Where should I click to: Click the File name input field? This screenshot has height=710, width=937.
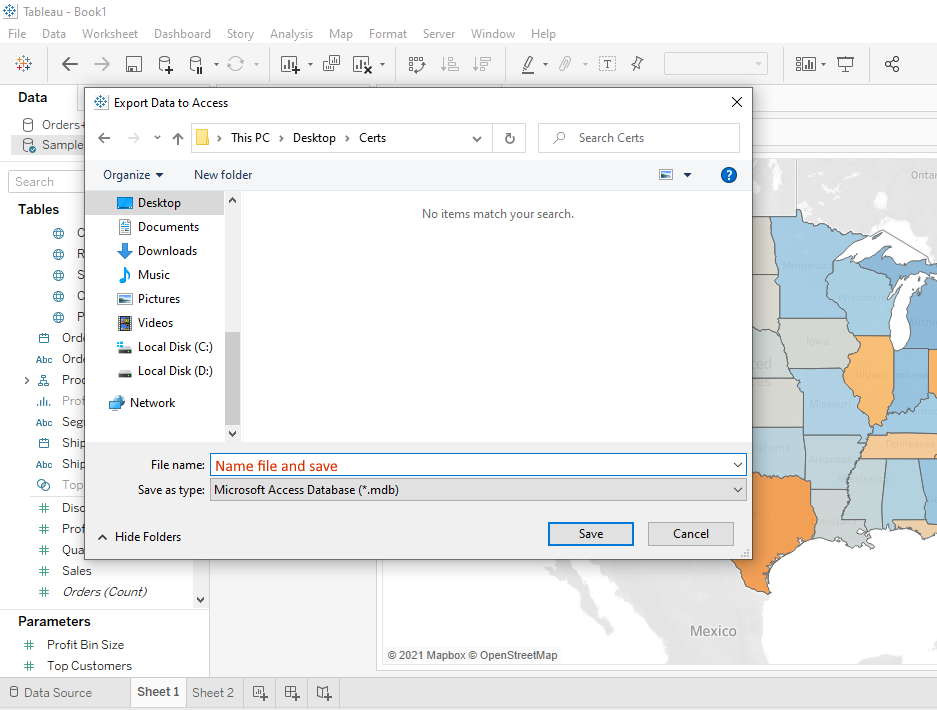(470, 465)
